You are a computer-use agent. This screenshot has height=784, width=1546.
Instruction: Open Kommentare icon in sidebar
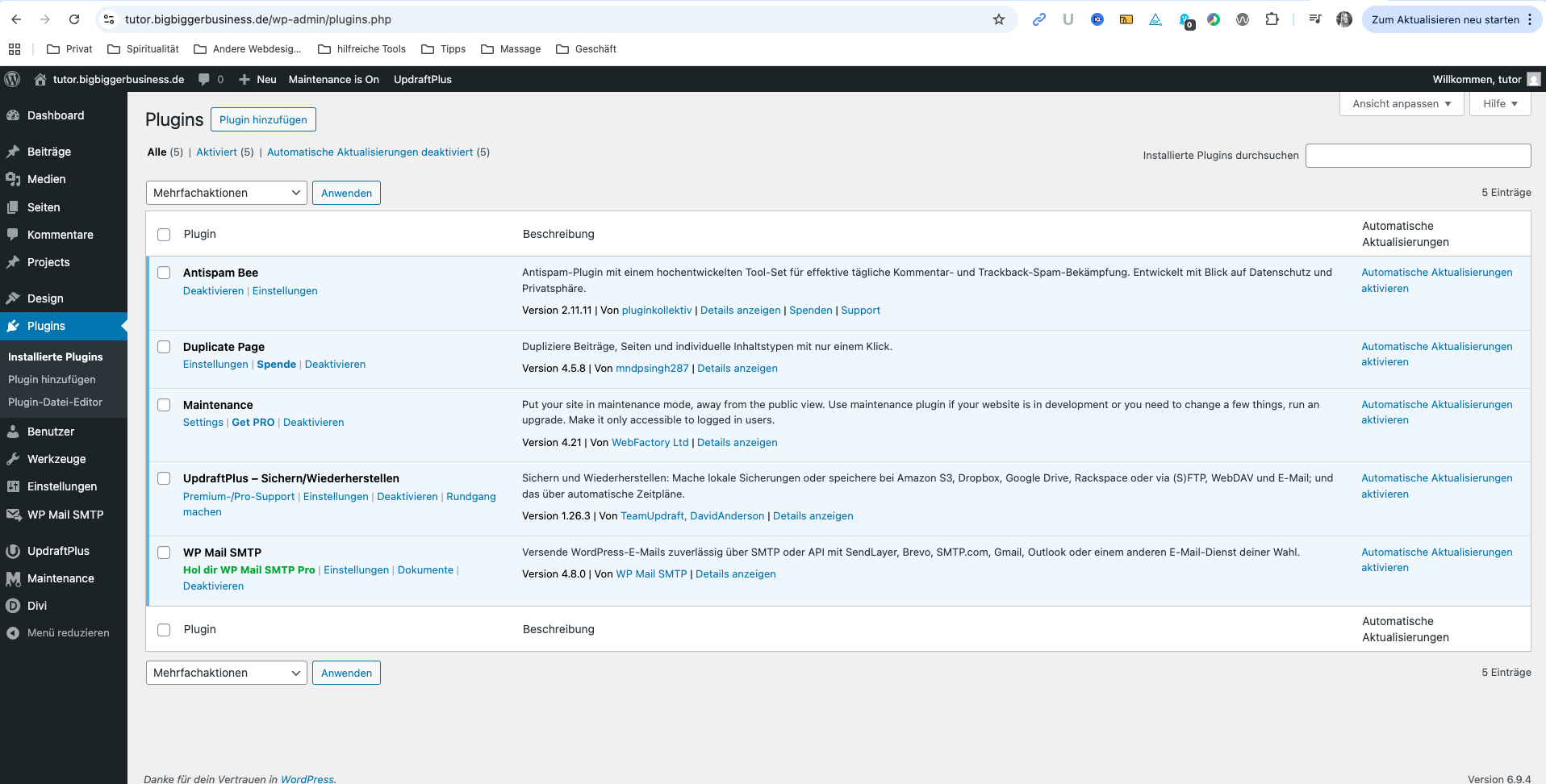pyautogui.click(x=13, y=235)
